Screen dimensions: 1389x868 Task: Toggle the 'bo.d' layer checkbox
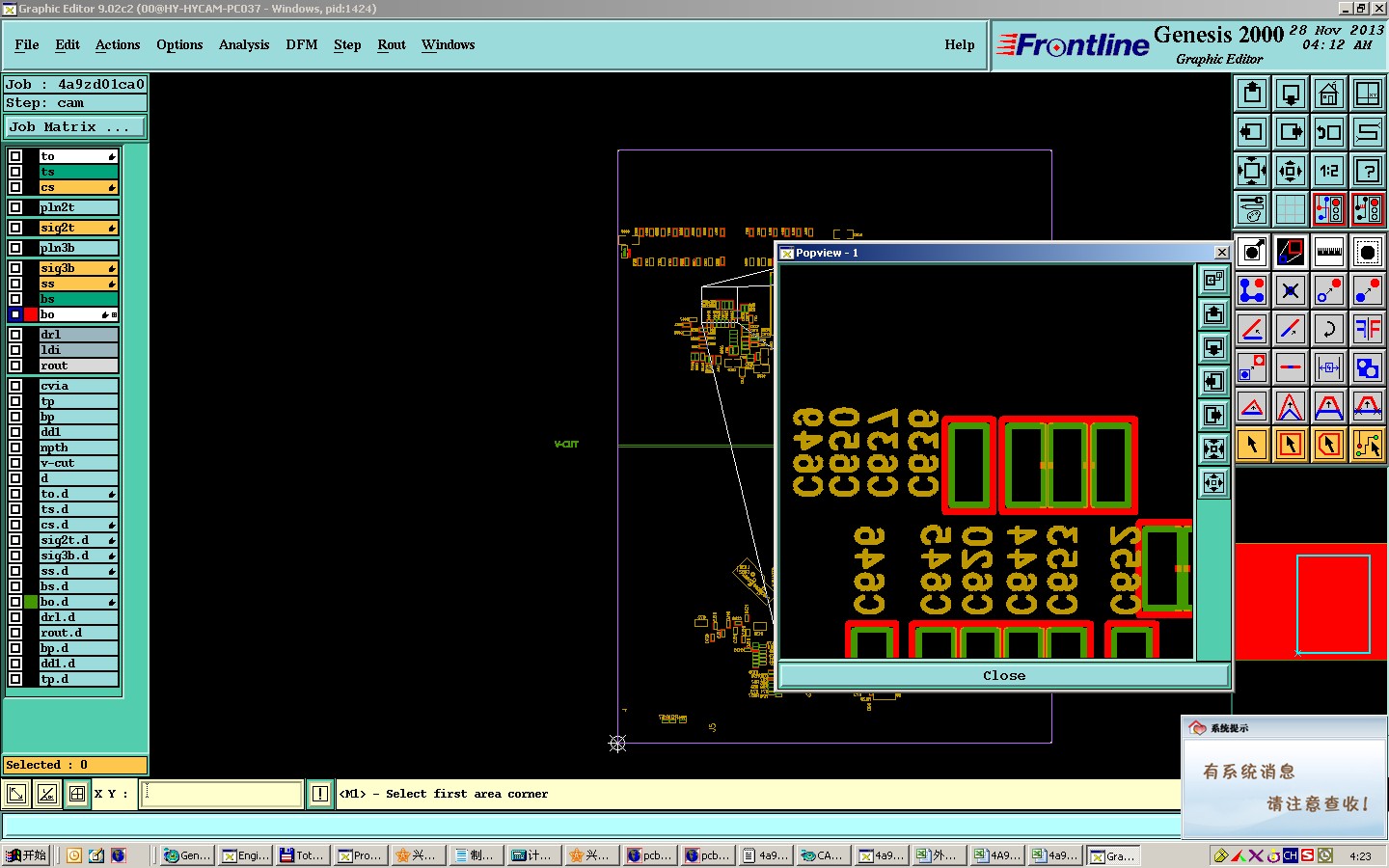point(15,602)
